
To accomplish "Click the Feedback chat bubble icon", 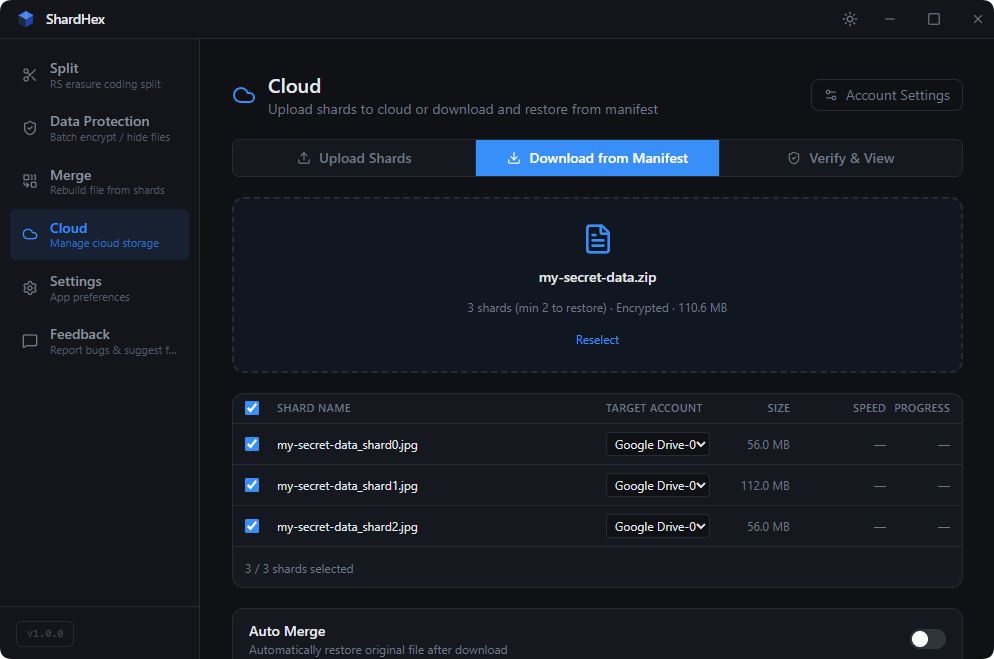I will pos(30,342).
